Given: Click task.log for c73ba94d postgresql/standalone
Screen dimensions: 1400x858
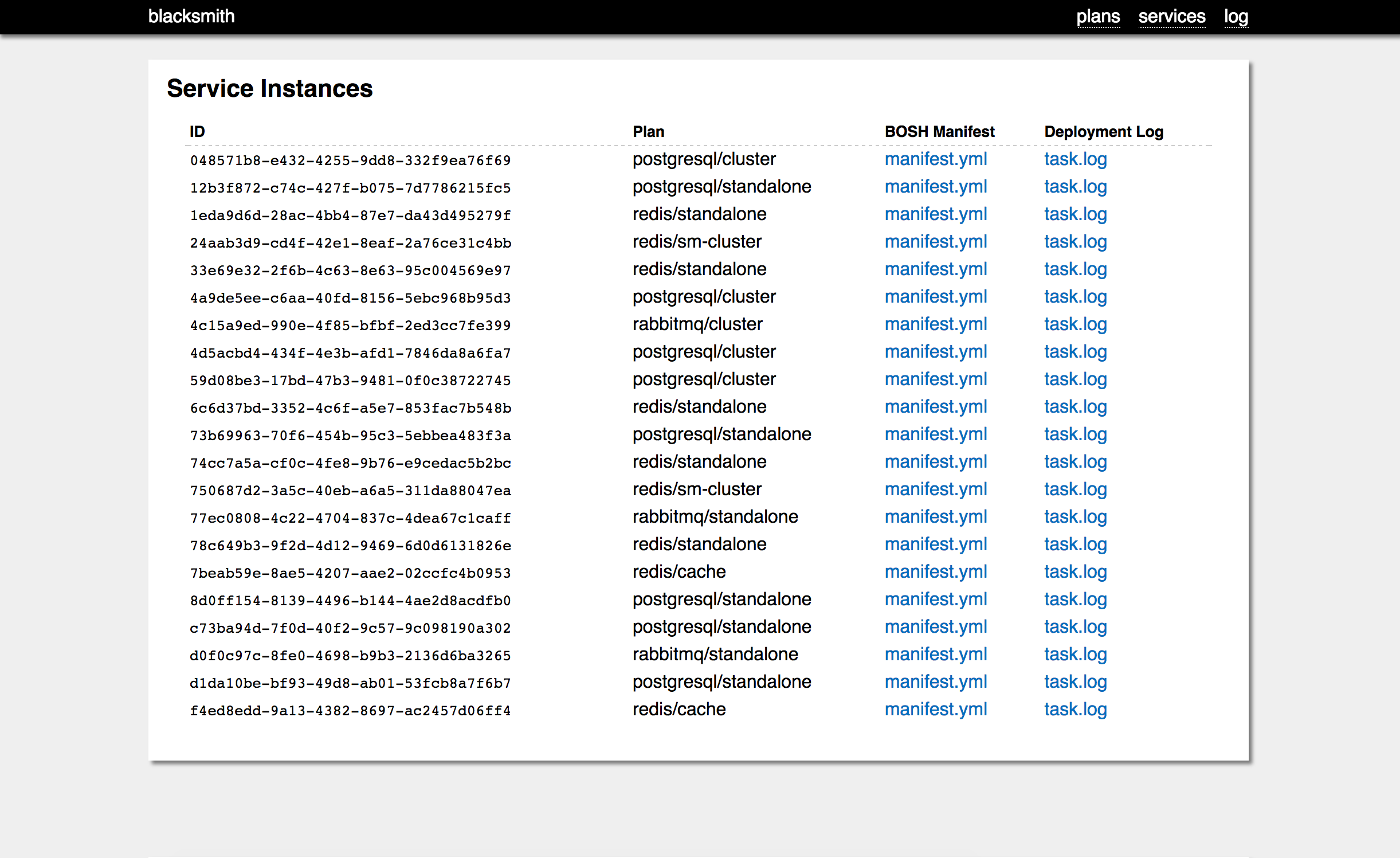Looking at the screenshot, I should tap(1075, 626).
